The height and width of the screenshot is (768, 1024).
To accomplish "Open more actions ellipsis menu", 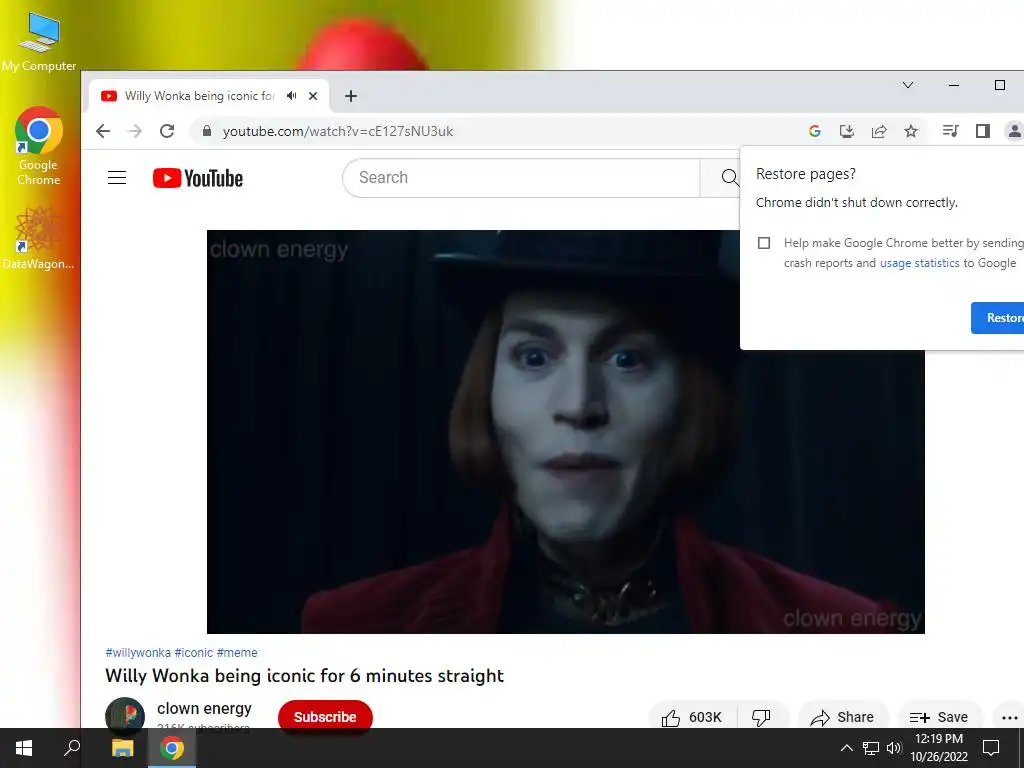I will coord(1010,717).
